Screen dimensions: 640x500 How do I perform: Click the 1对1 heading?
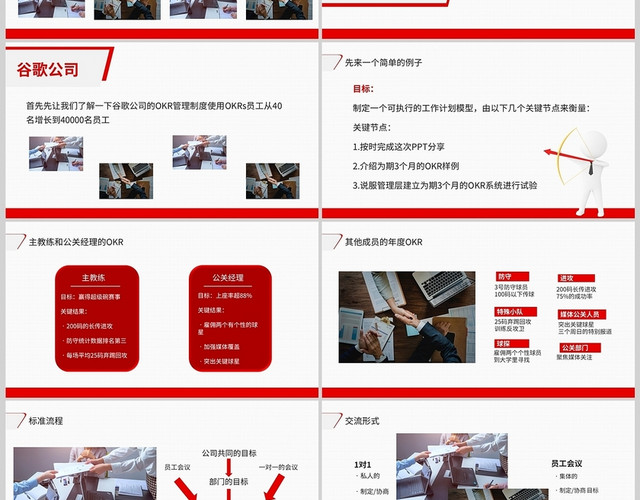[363, 464]
